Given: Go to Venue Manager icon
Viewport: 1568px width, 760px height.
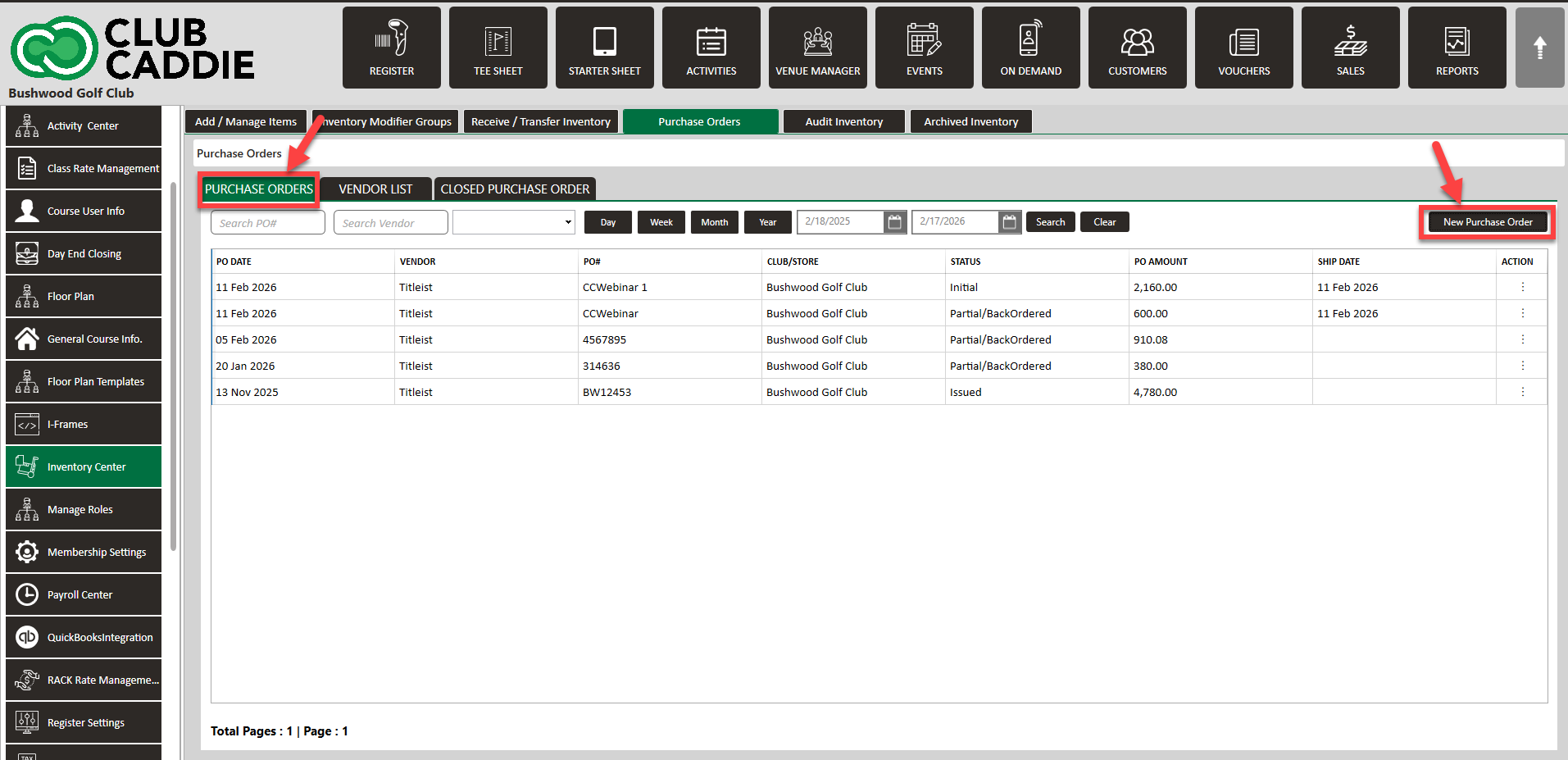Looking at the screenshot, I should click(818, 48).
